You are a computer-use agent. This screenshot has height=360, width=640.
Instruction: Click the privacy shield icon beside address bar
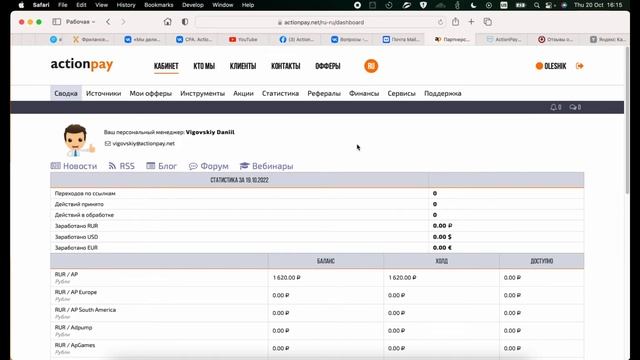click(185, 22)
